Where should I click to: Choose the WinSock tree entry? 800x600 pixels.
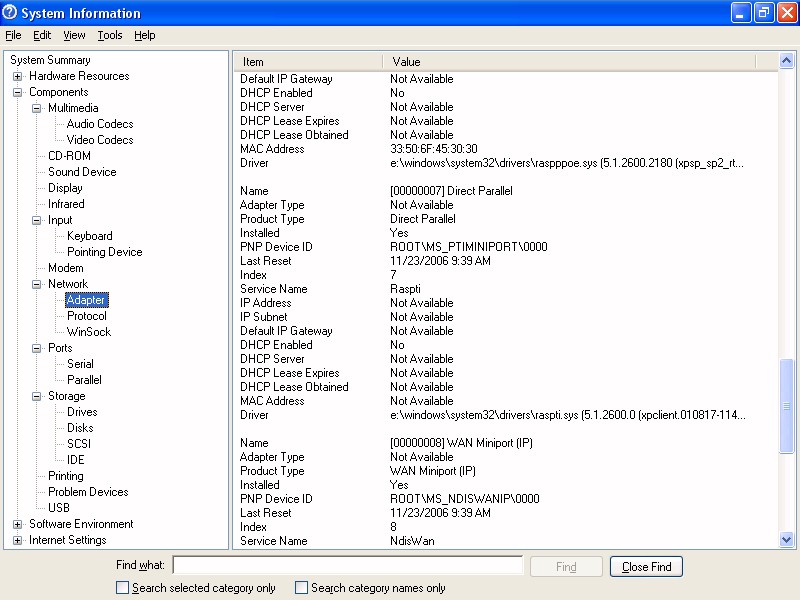click(x=89, y=332)
